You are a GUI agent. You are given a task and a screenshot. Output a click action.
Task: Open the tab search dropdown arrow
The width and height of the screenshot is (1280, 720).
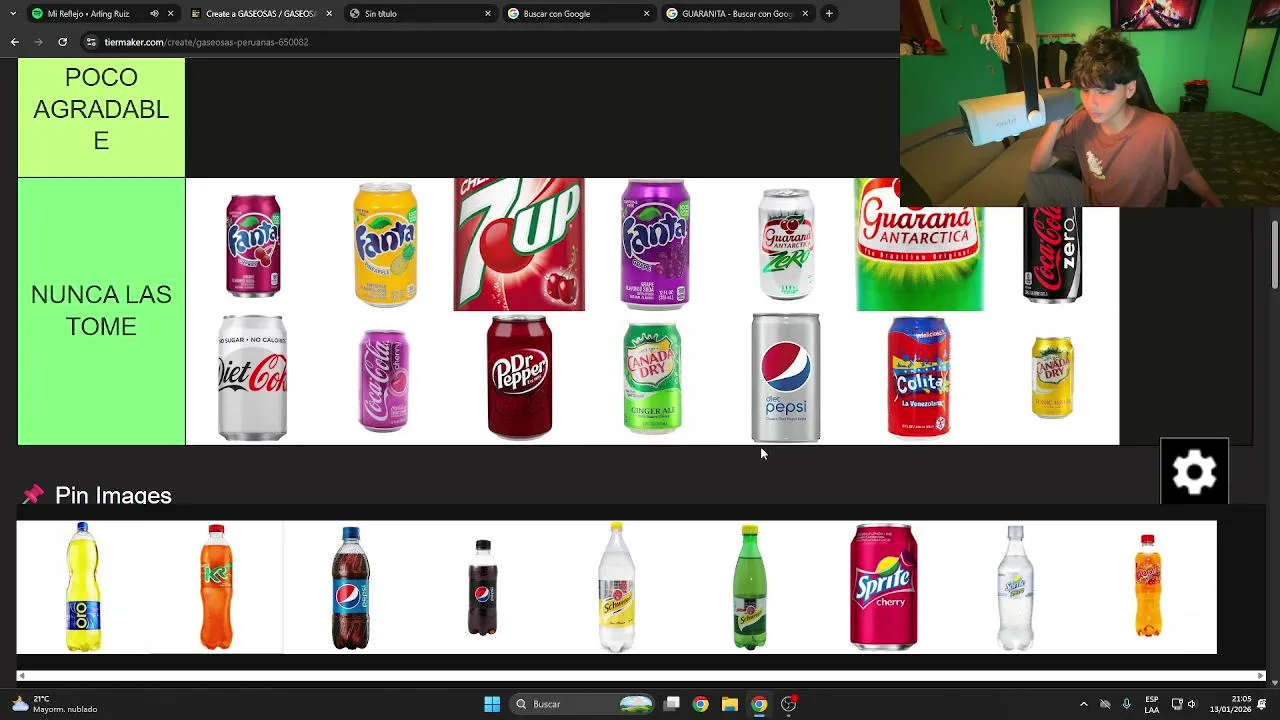point(12,14)
